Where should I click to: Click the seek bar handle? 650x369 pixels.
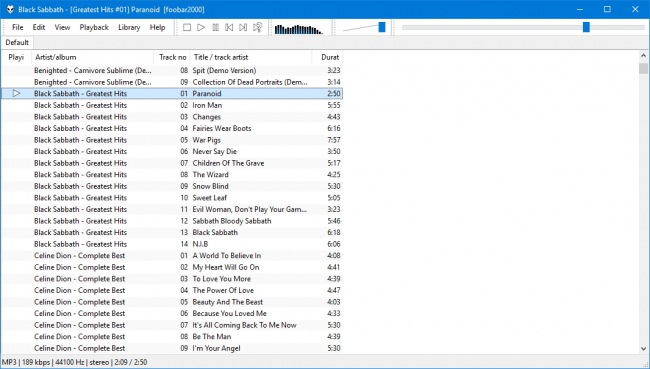(586, 27)
